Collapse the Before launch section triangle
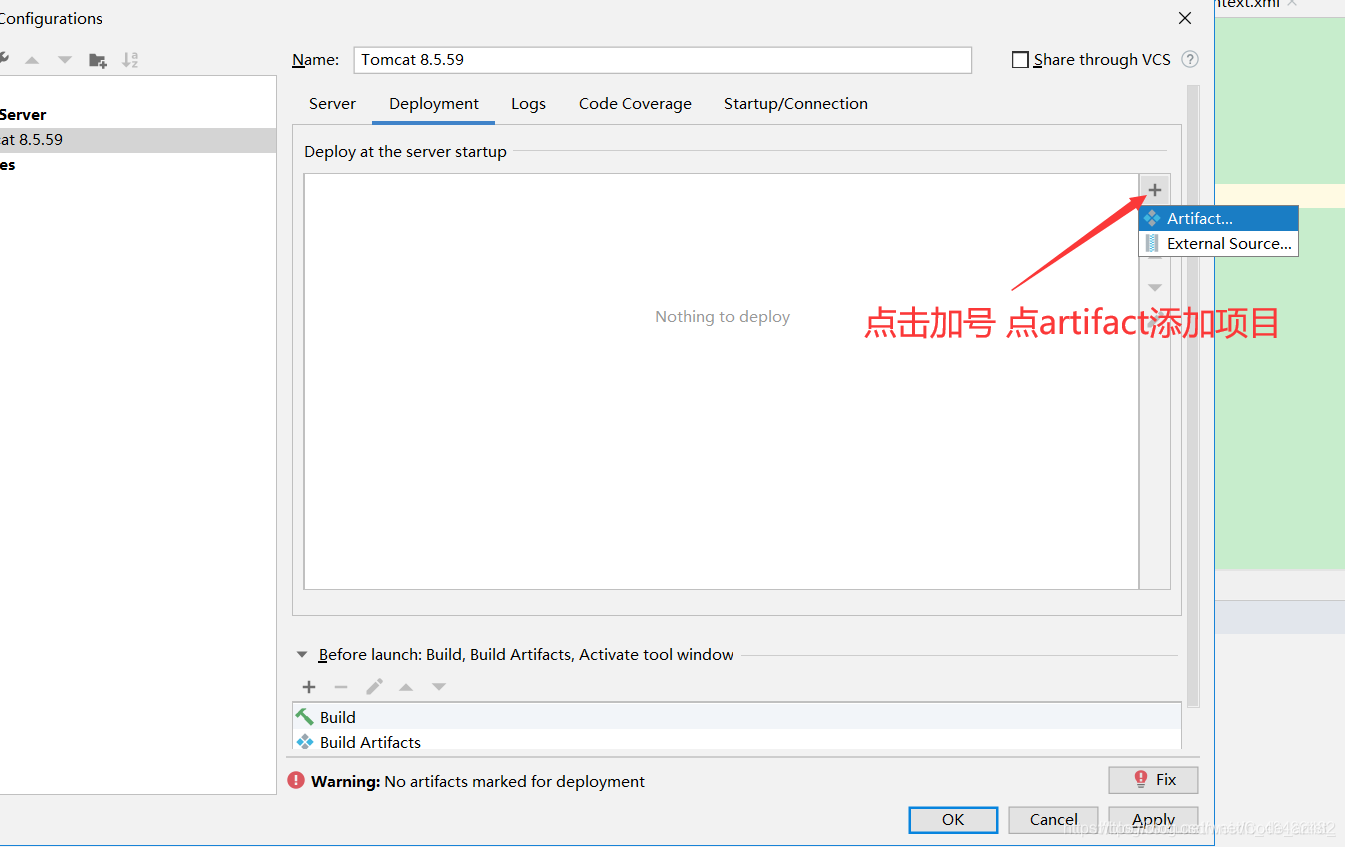Screen dimensions: 1345x847 pos(302,655)
